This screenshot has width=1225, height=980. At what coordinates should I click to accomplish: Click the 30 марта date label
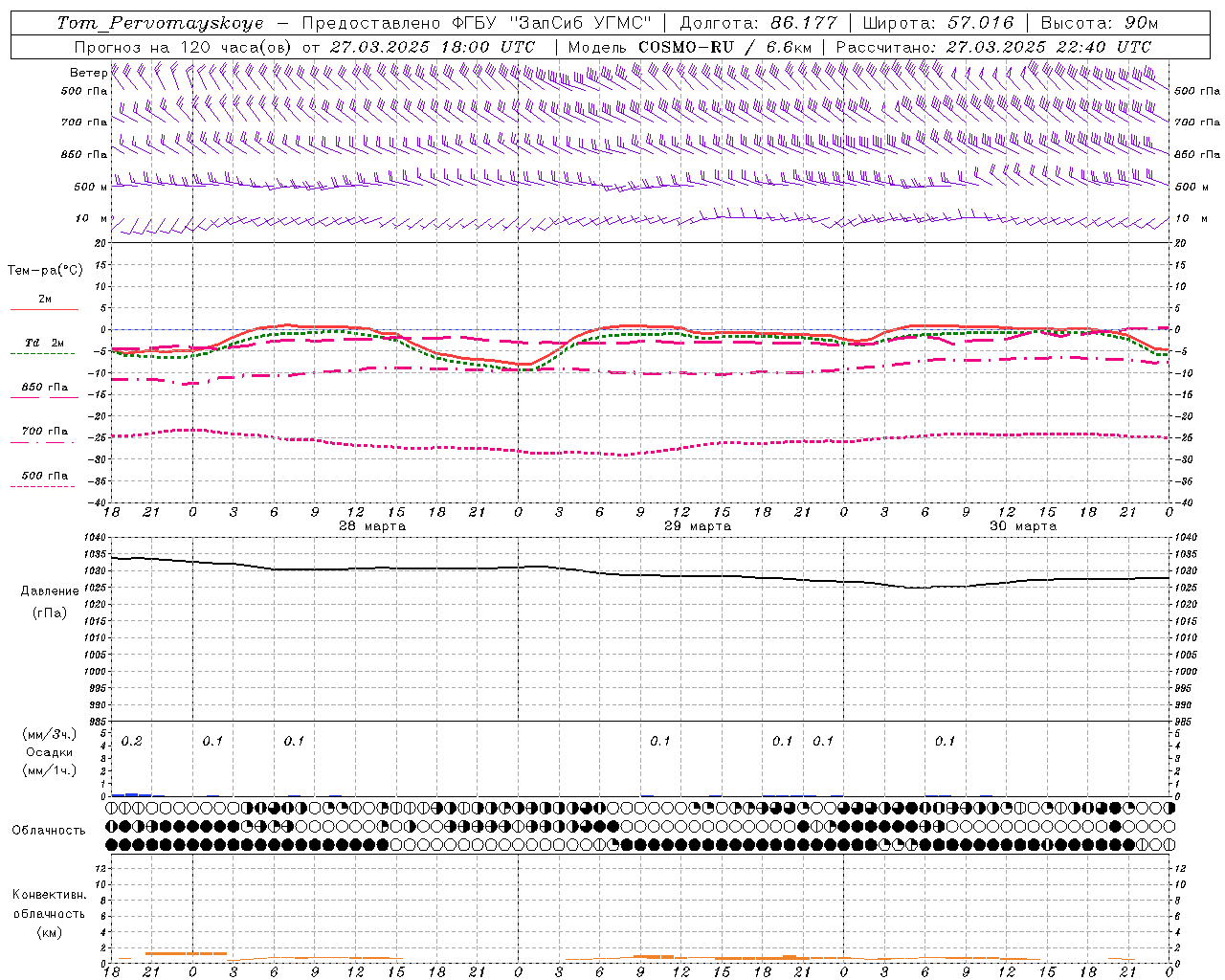click(1023, 526)
